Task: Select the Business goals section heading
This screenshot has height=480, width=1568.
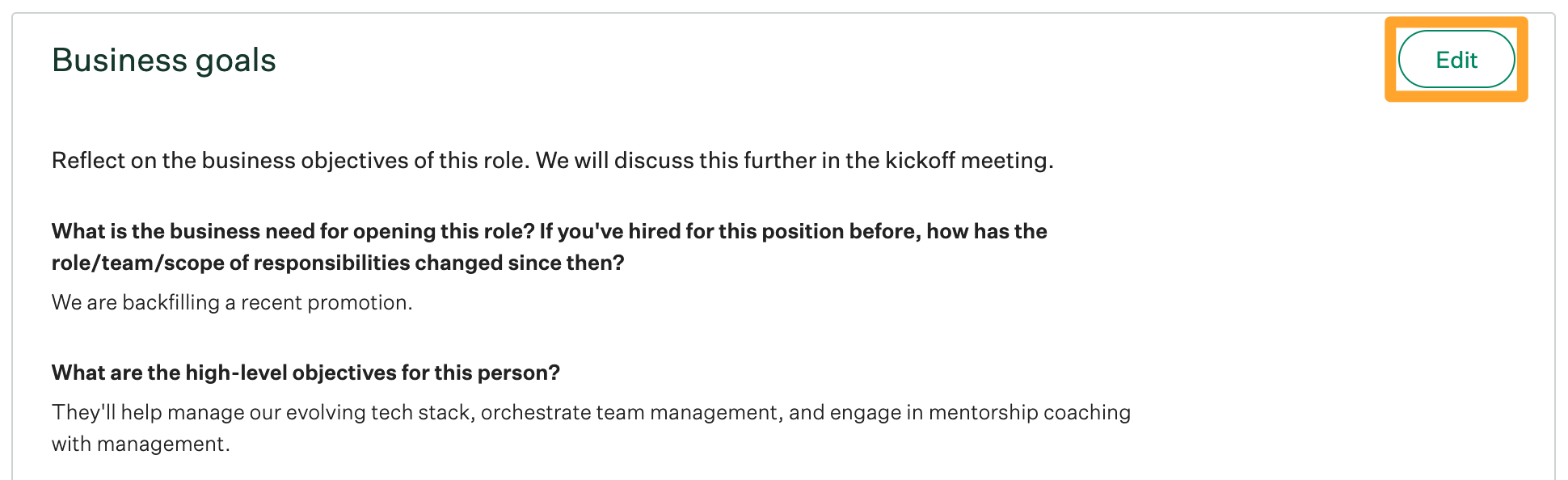Action: pos(163,59)
